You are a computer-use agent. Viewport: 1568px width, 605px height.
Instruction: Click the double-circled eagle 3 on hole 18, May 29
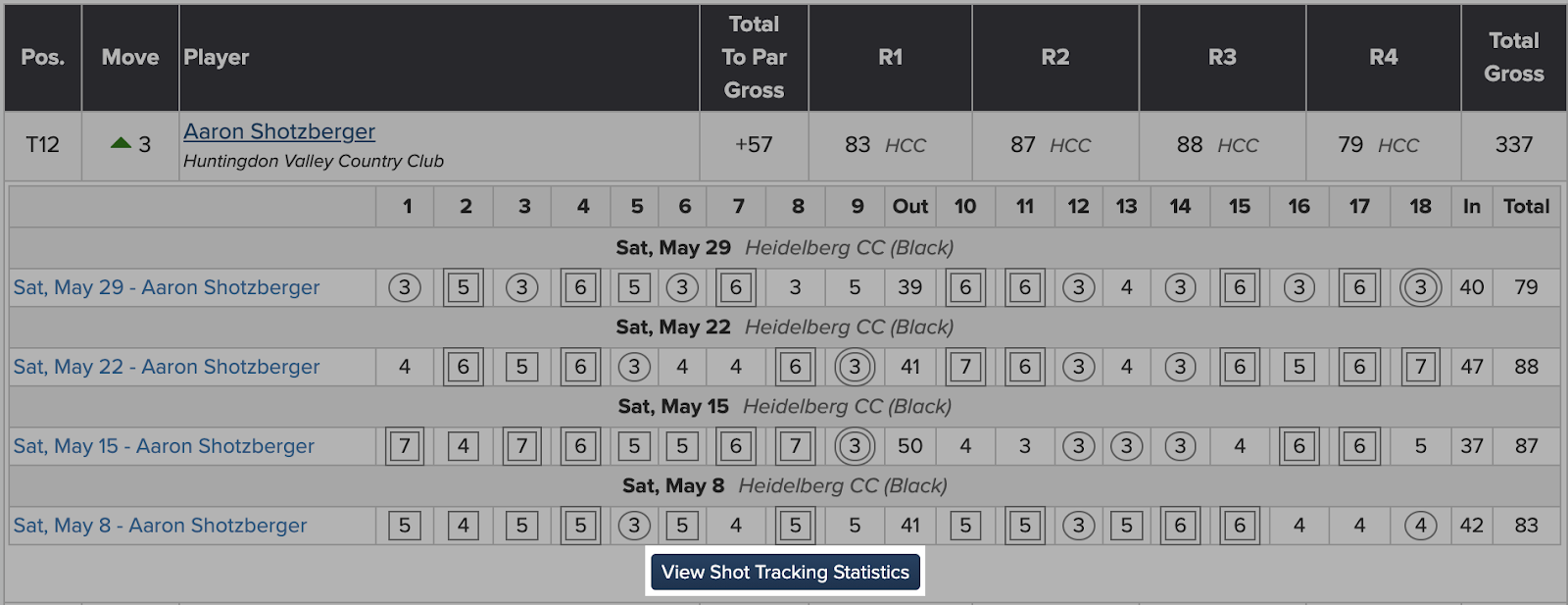click(x=1420, y=287)
